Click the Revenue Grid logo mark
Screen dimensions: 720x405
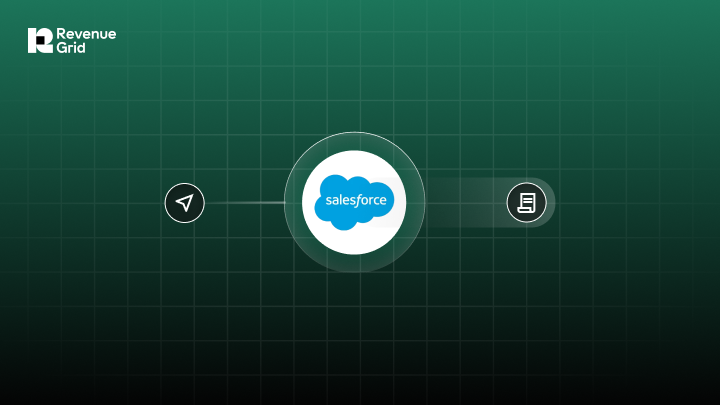click(40, 40)
